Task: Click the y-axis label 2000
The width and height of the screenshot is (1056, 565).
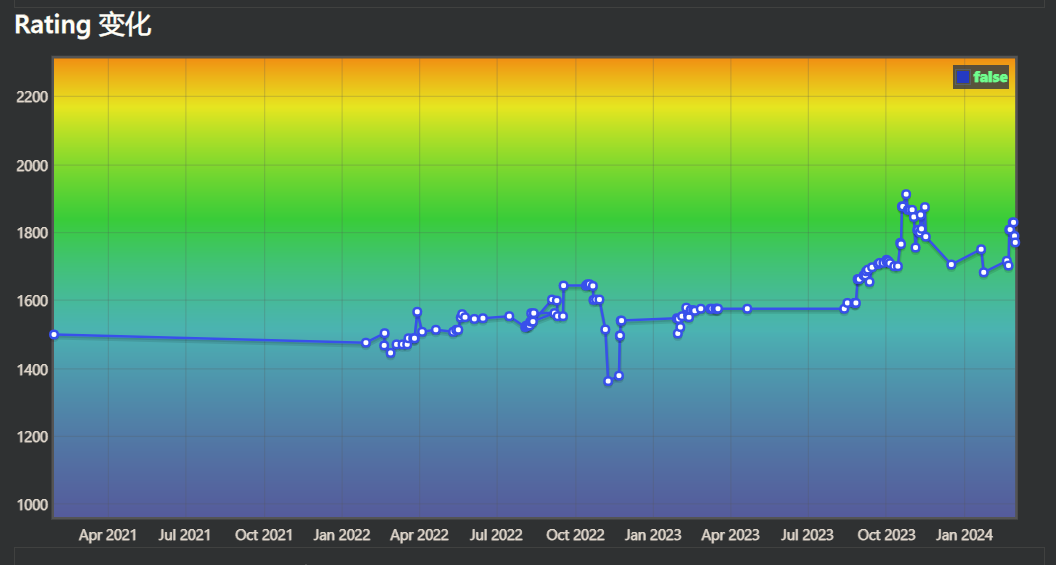Action: click(32, 166)
